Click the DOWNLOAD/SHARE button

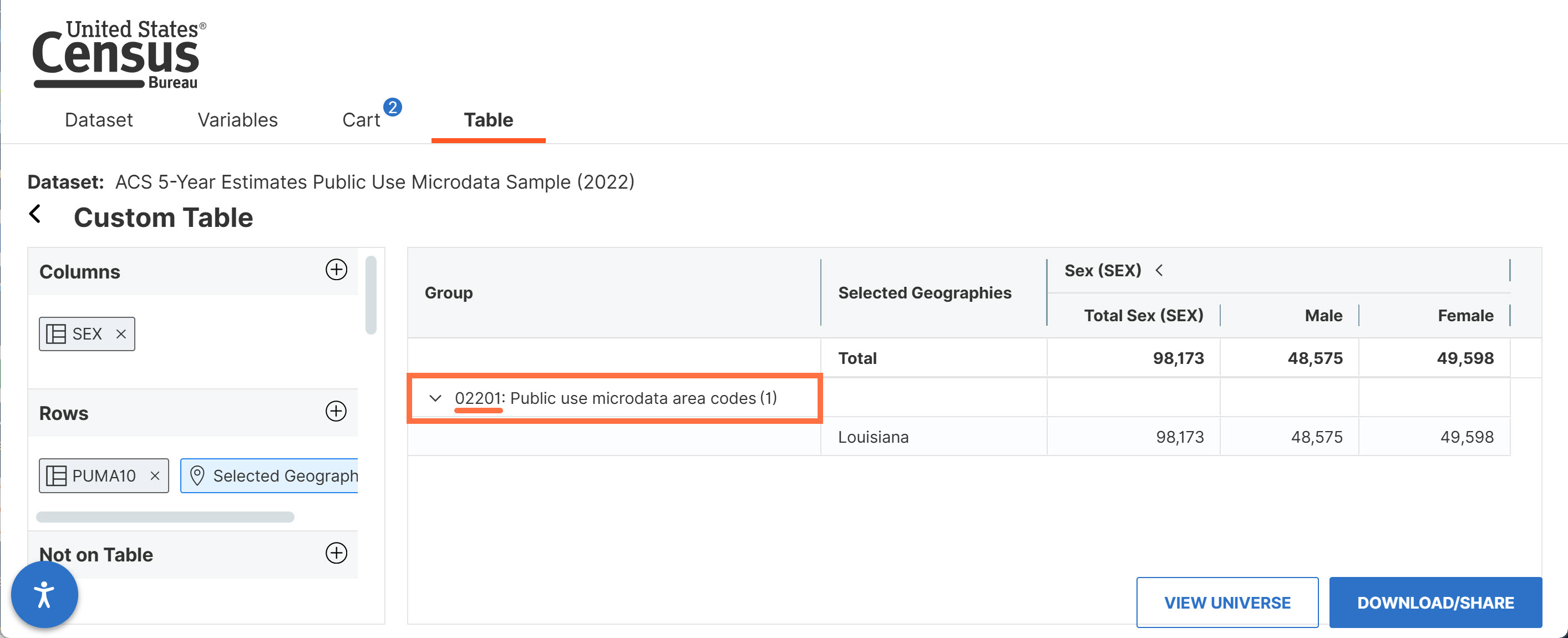pos(1435,602)
